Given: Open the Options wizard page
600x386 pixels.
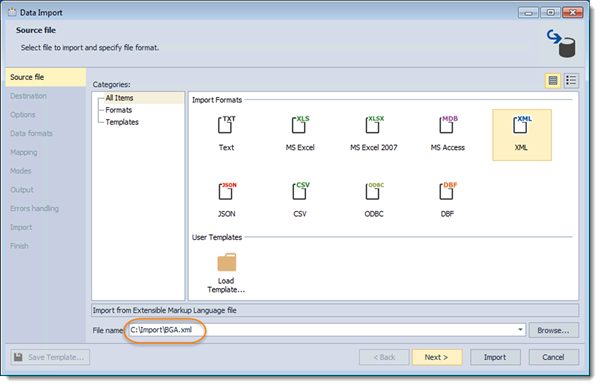Looking at the screenshot, I should [23, 115].
